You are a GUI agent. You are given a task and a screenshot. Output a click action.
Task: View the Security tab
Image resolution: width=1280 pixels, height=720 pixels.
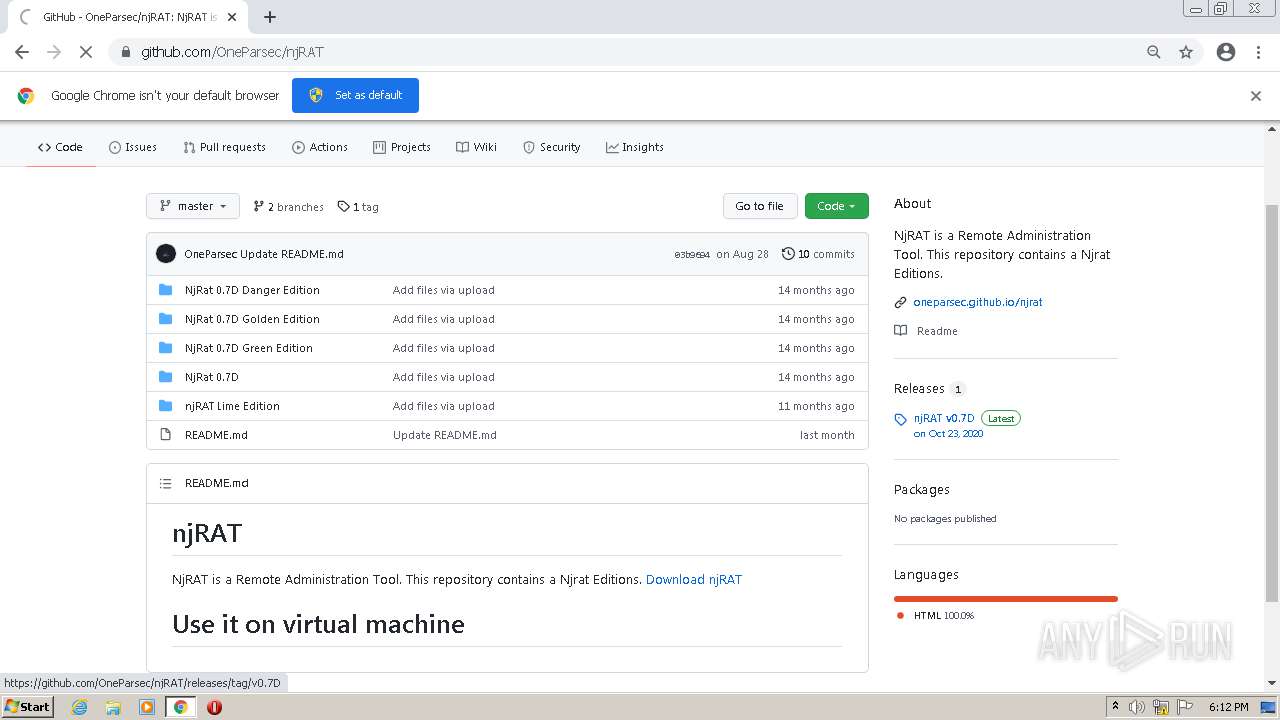[x=552, y=147]
